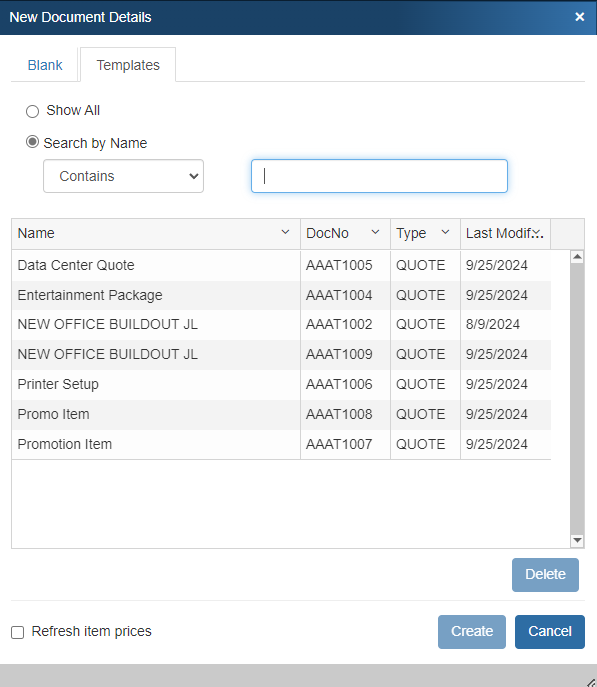Screen dimensions: 597x687
Task: Click the Delete button
Action: click(545, 575)
